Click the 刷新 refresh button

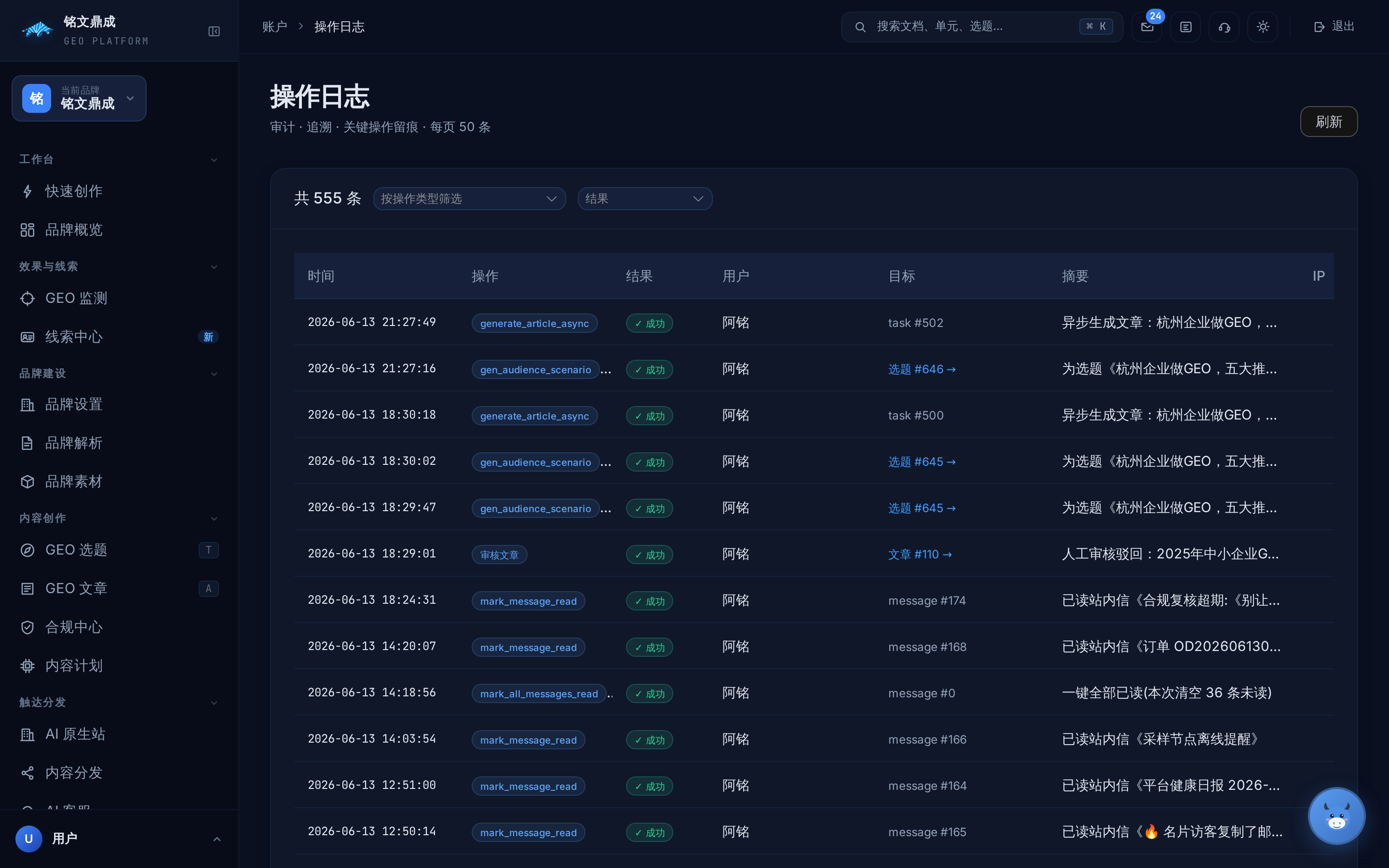[1328, 122]
